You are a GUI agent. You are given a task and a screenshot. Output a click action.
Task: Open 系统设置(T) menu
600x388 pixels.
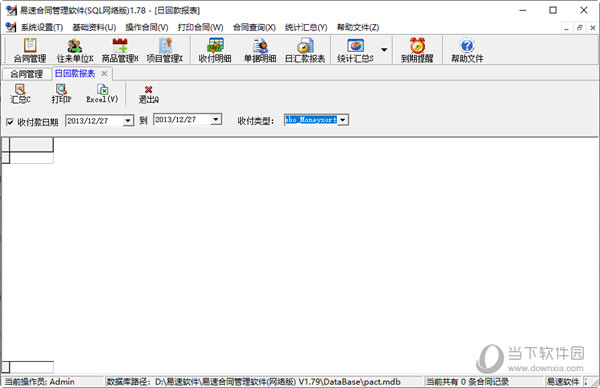pos(42,28)
